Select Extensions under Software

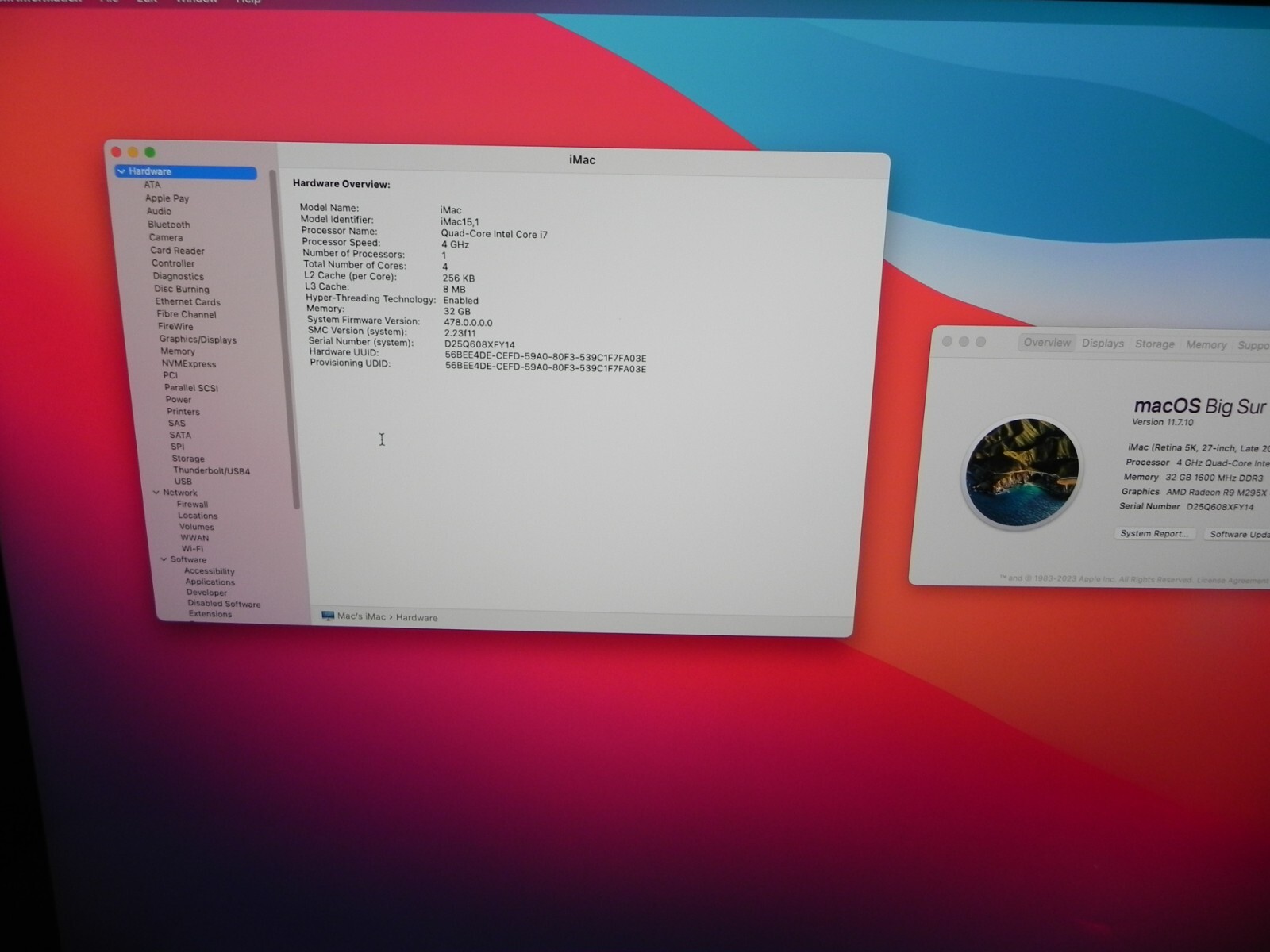[210, 614]
